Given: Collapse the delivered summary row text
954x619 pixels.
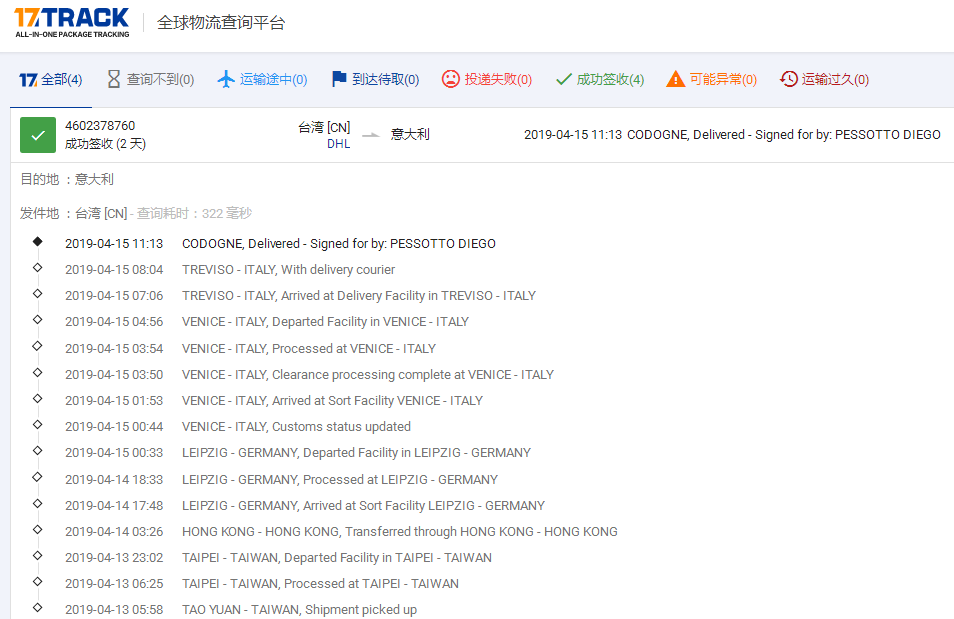Looking at the screenshot, I should pos(732,135).
